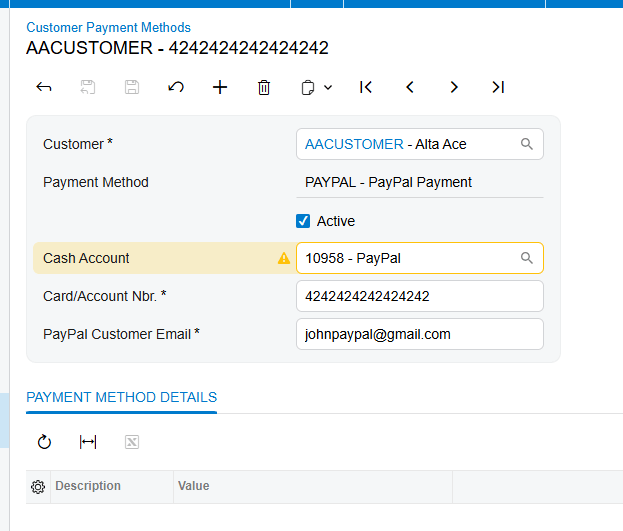Go to first record icon
This screenshot has height=531, width=623.
point(366,87)
